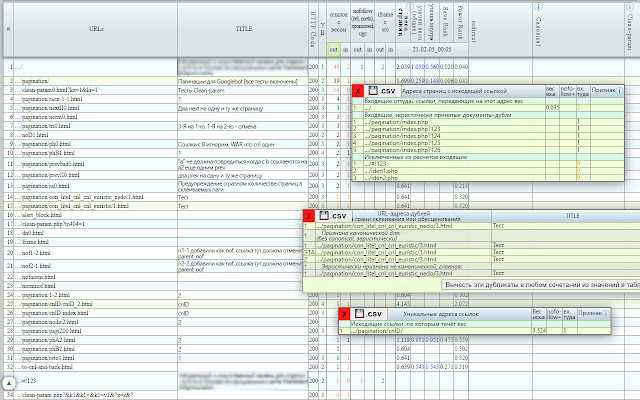Sort table by TITLE column header
The image size is (640, 400).
[242, 29]
